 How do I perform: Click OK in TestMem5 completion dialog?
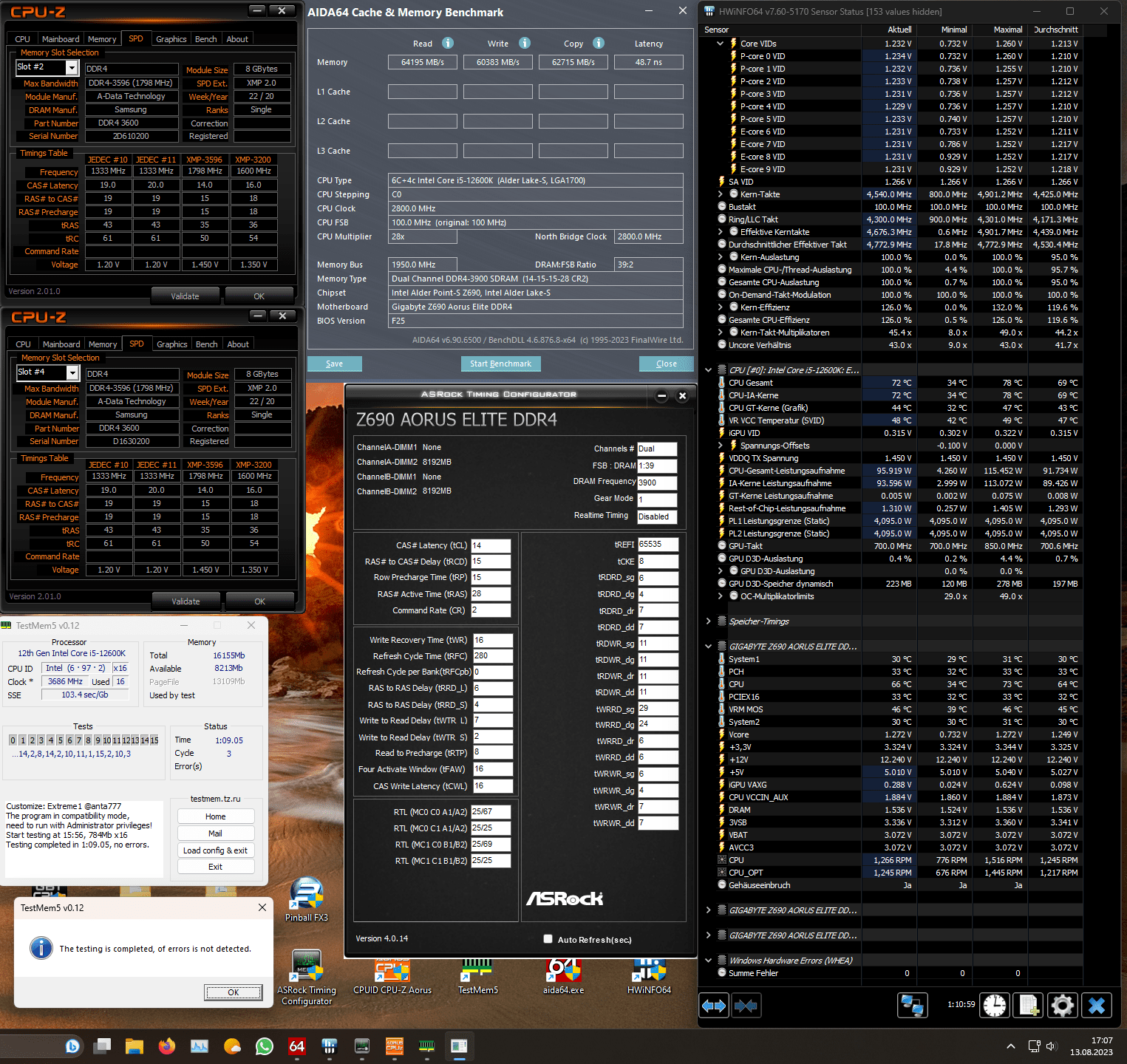(x=234, y=992)
